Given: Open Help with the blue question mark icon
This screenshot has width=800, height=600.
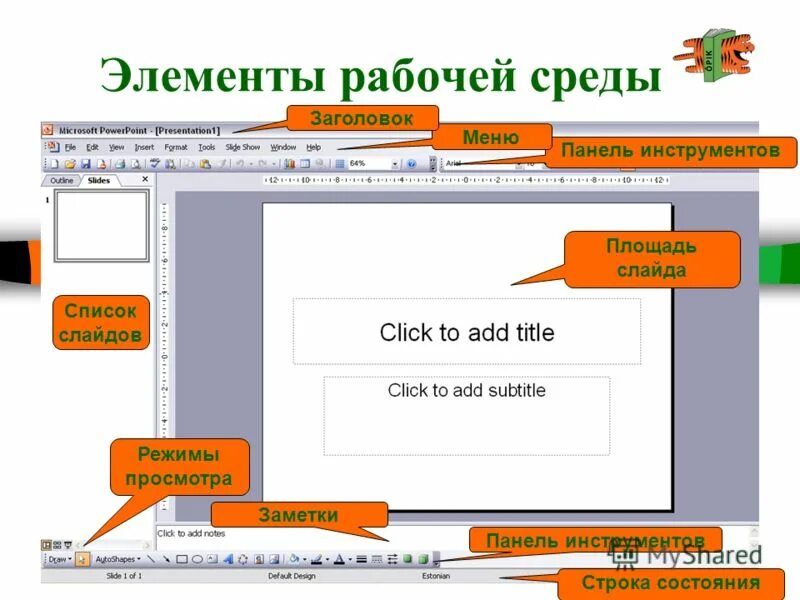Looking at the screenshot, I should 412,164.
